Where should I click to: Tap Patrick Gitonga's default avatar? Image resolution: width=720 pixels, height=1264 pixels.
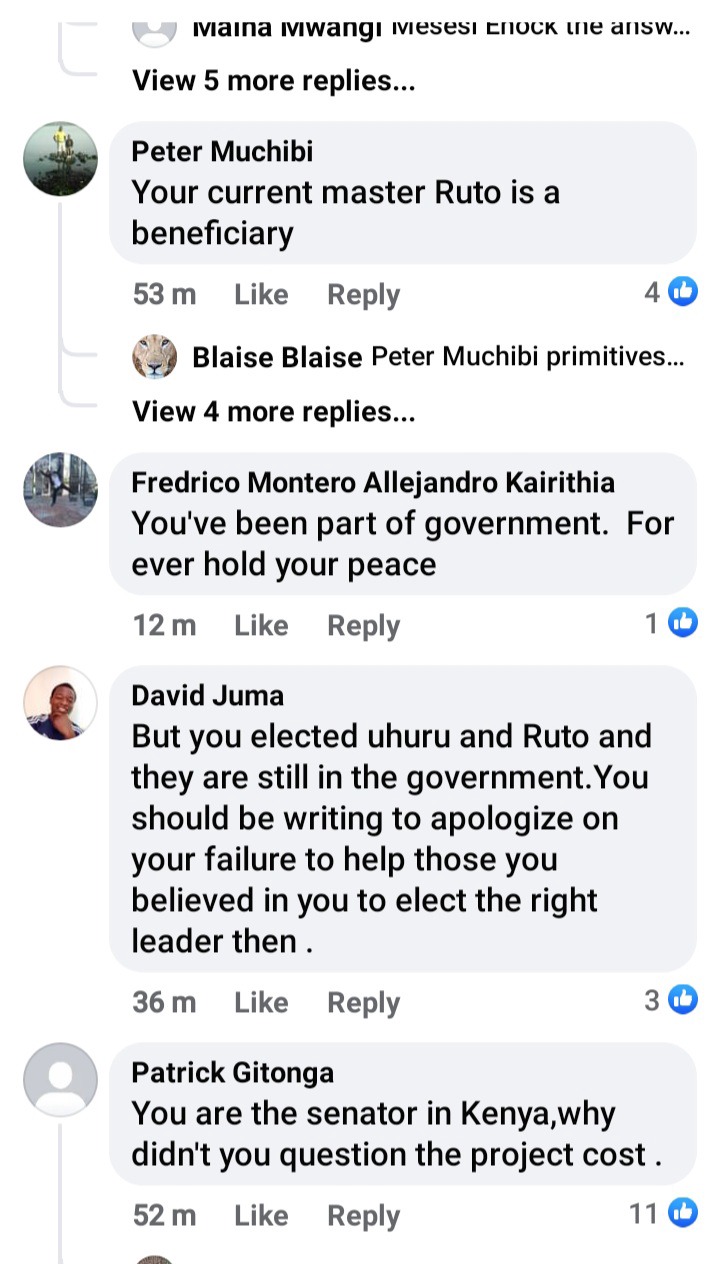[x=61, y=1079]
